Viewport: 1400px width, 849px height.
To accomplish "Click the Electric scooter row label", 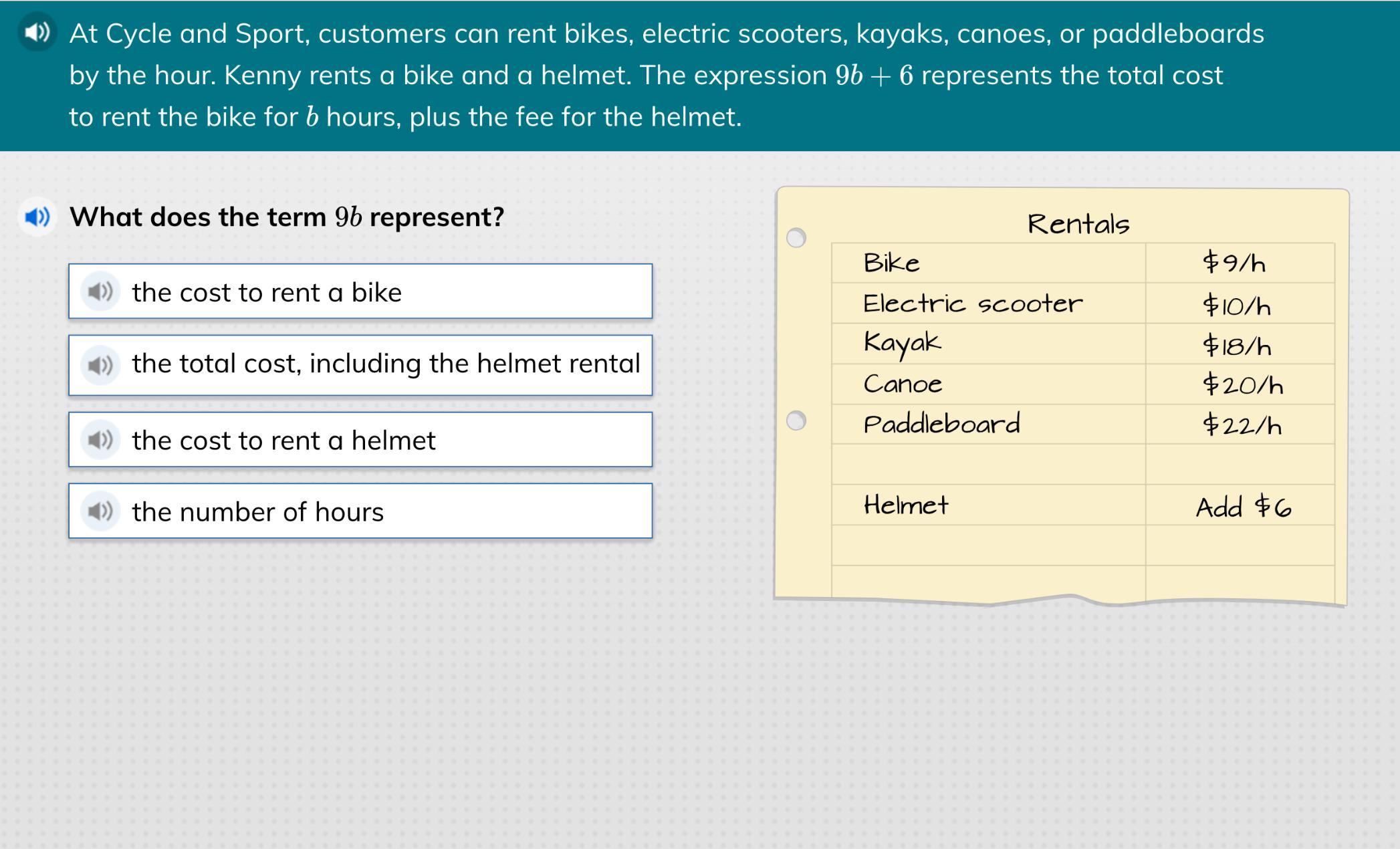I will [972, 304].
